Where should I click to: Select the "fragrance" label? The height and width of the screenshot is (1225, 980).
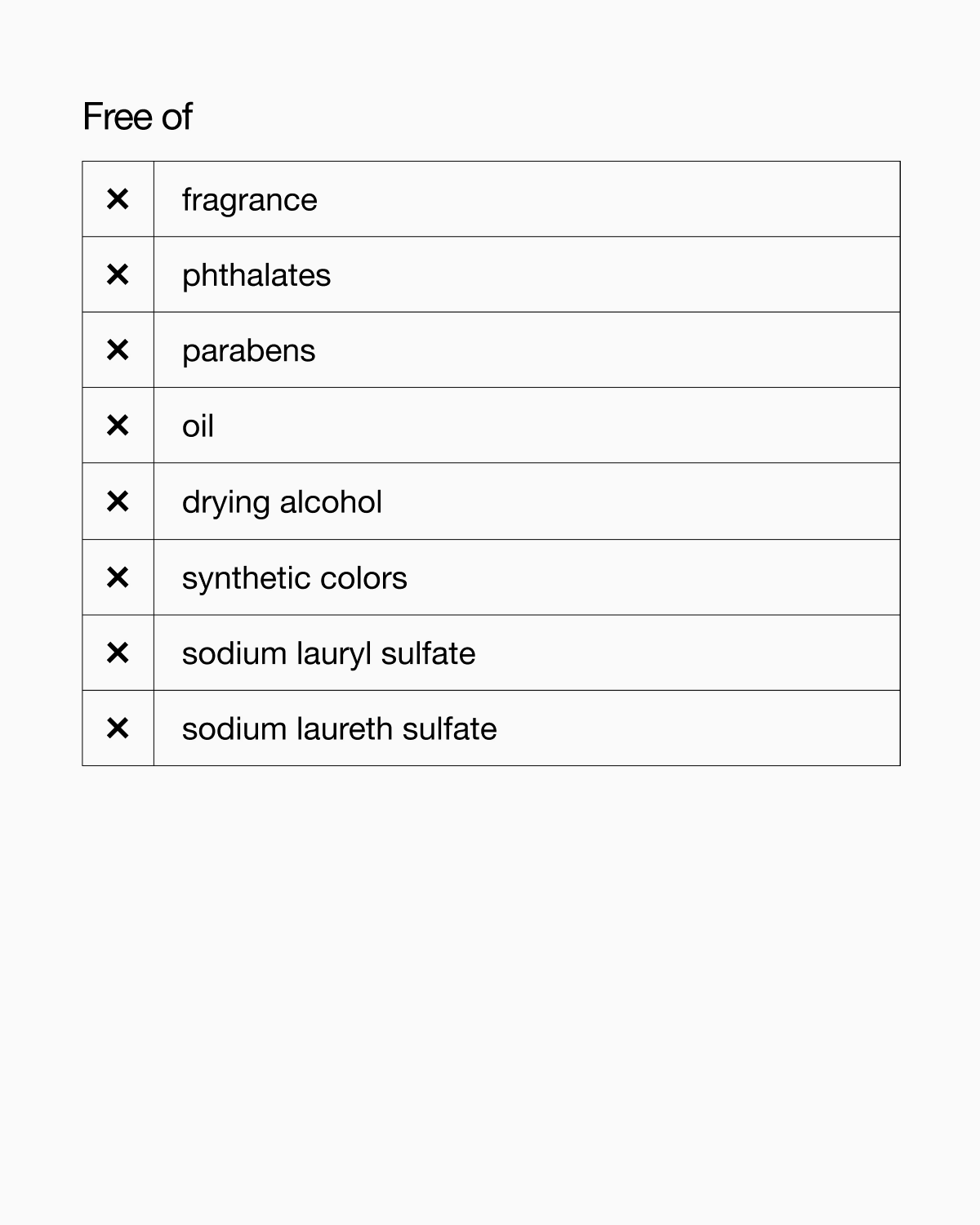[x=249, y=200]
